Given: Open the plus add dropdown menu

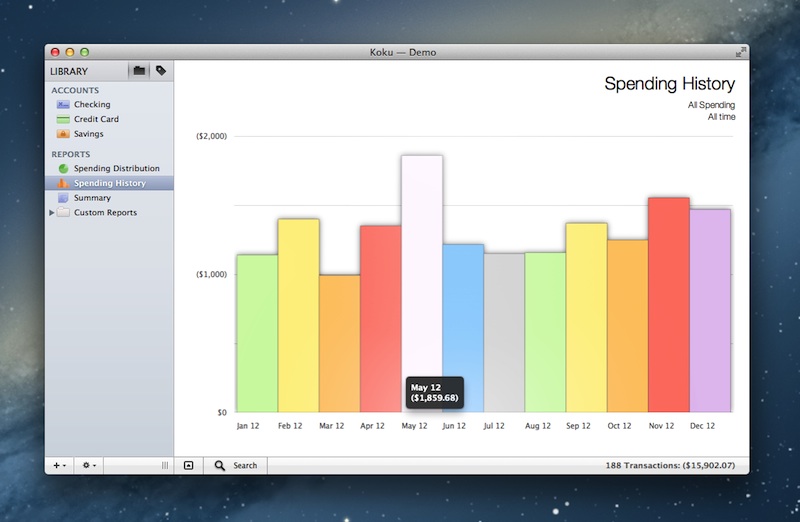Looking at the screenshot, I should 59,465.
